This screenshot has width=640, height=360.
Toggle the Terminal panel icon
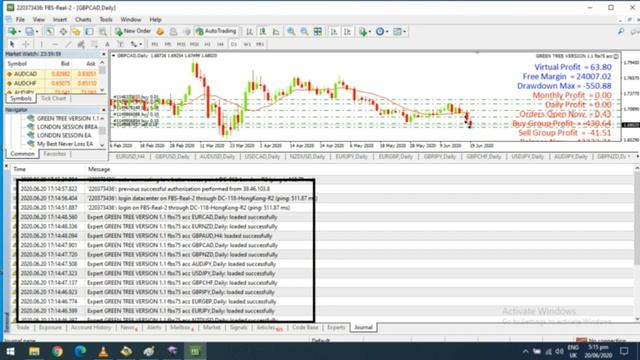(x=89, y=31)
